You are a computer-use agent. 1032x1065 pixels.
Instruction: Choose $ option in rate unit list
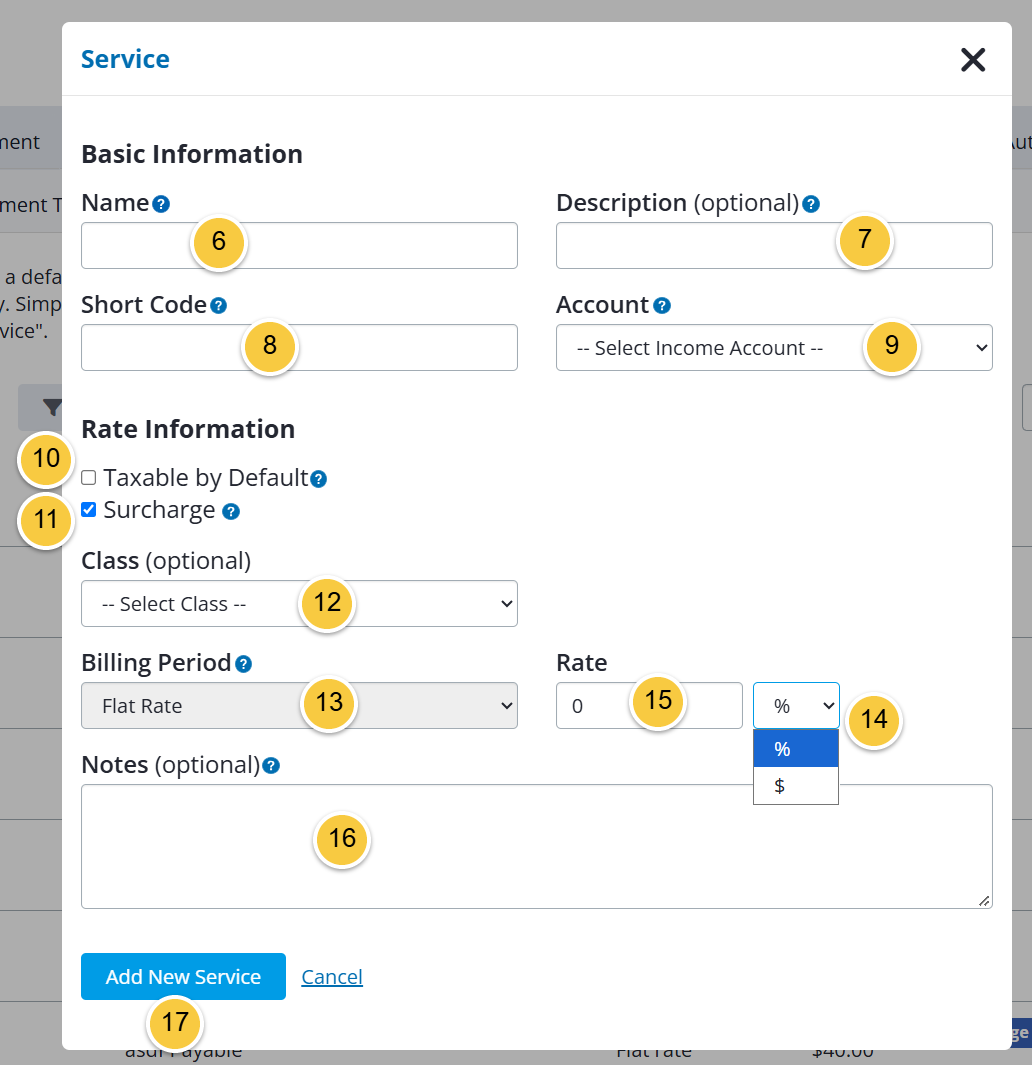pos(796,786)
